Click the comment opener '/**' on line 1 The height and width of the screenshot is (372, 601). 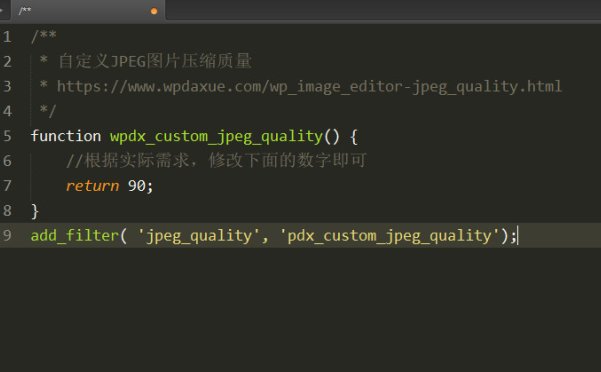point(44,36)
